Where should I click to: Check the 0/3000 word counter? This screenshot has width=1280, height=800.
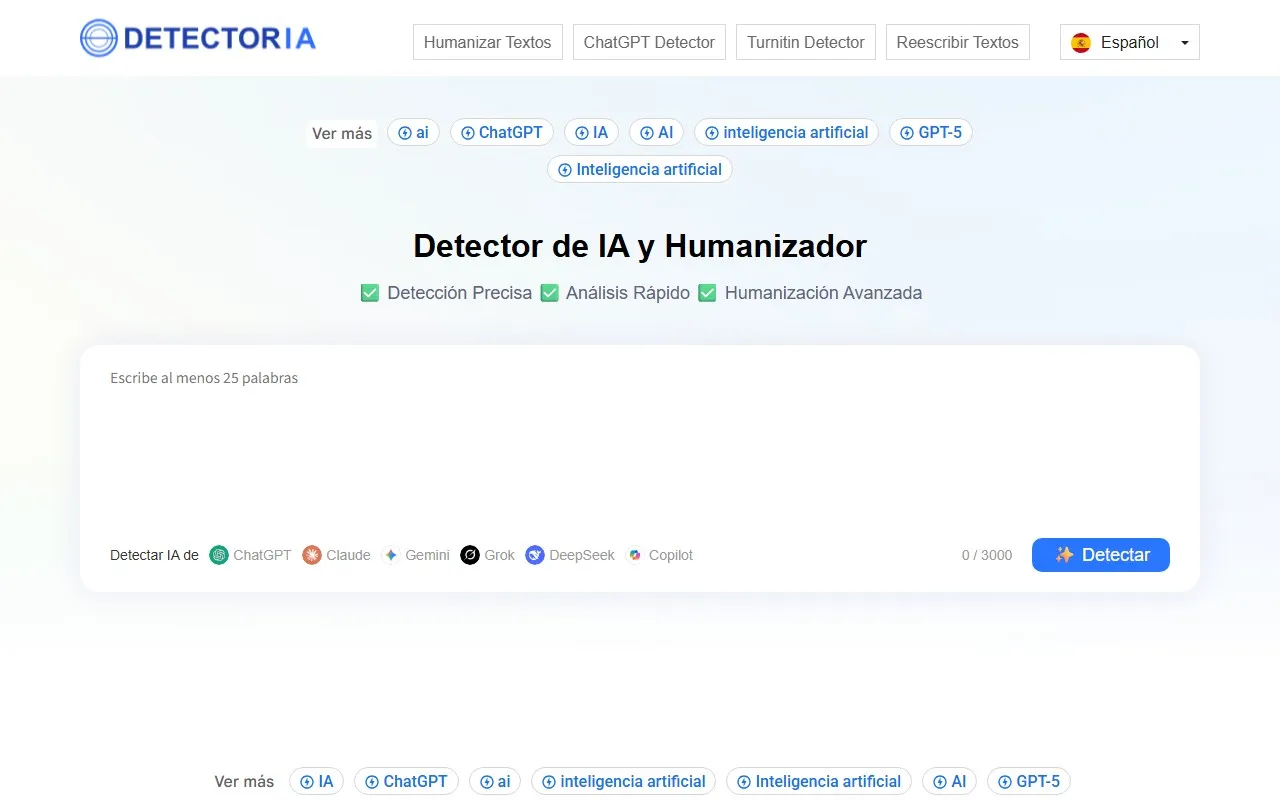click(986, 555)
